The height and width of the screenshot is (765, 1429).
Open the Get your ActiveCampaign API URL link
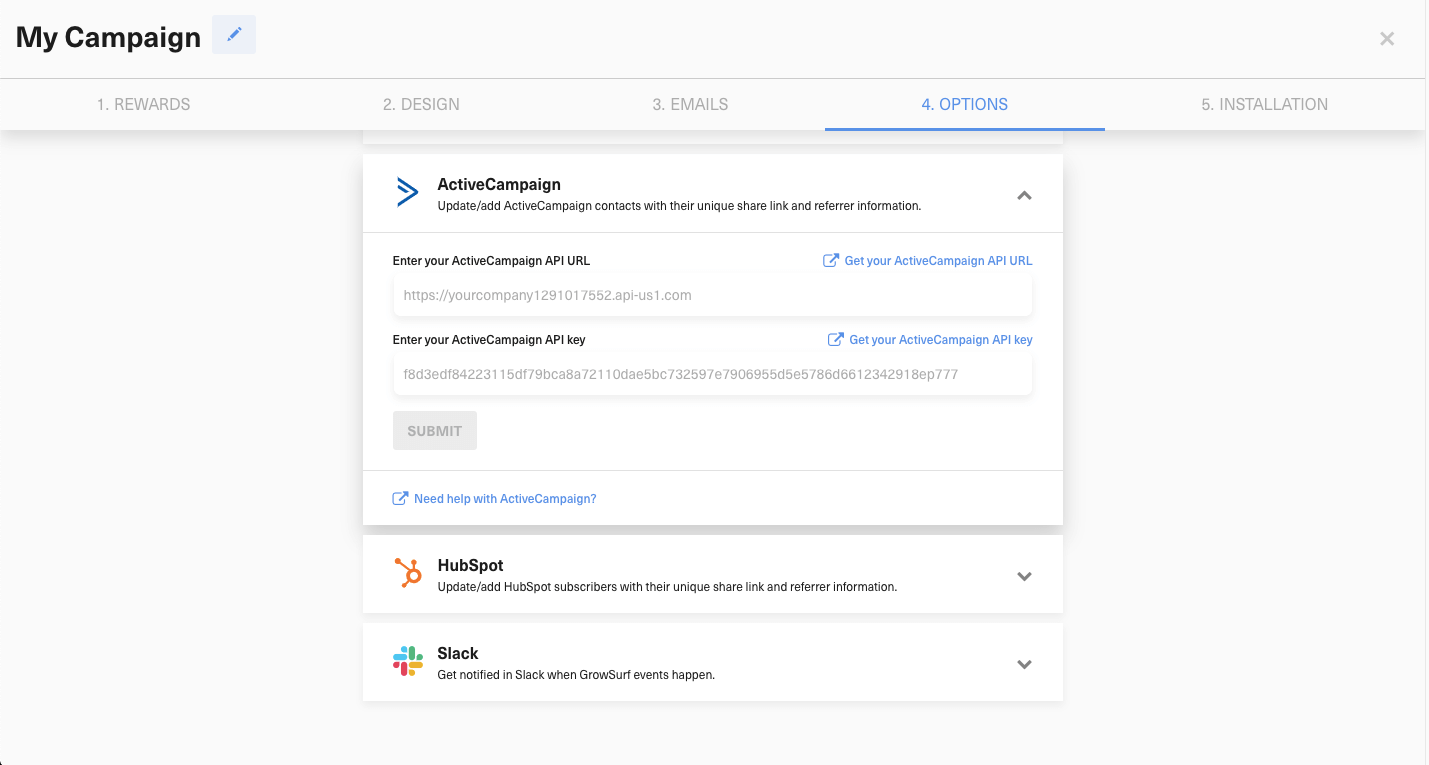(938, 260)
